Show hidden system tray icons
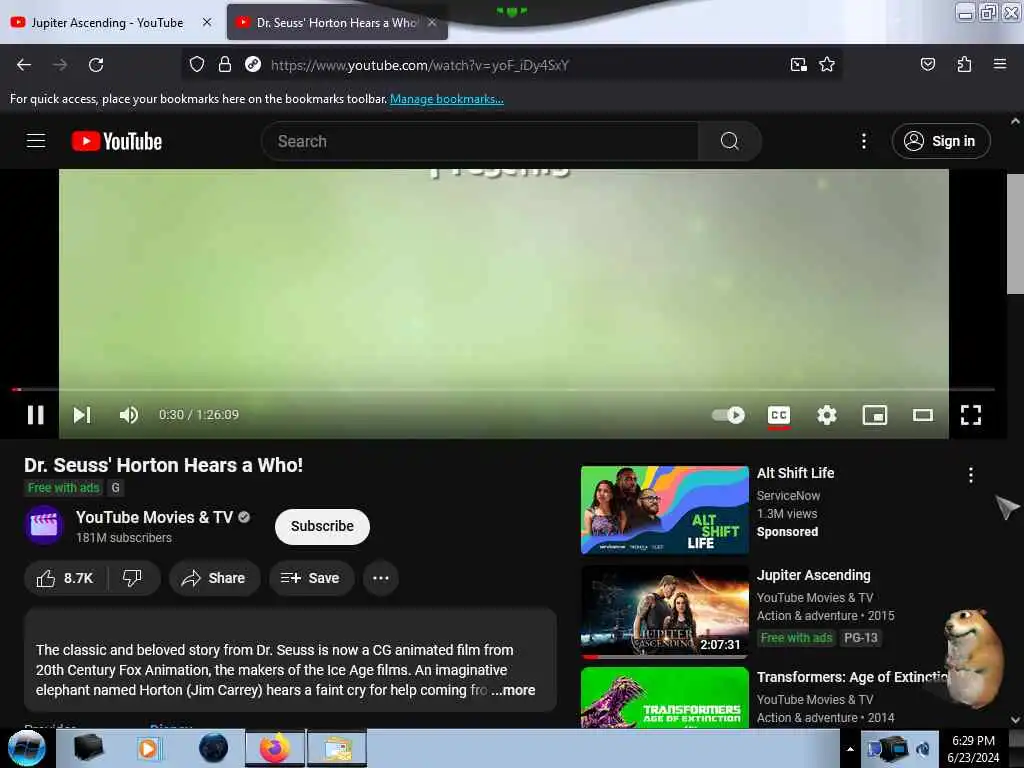The height and width of the screenshot is (768, 1024). 850,749
